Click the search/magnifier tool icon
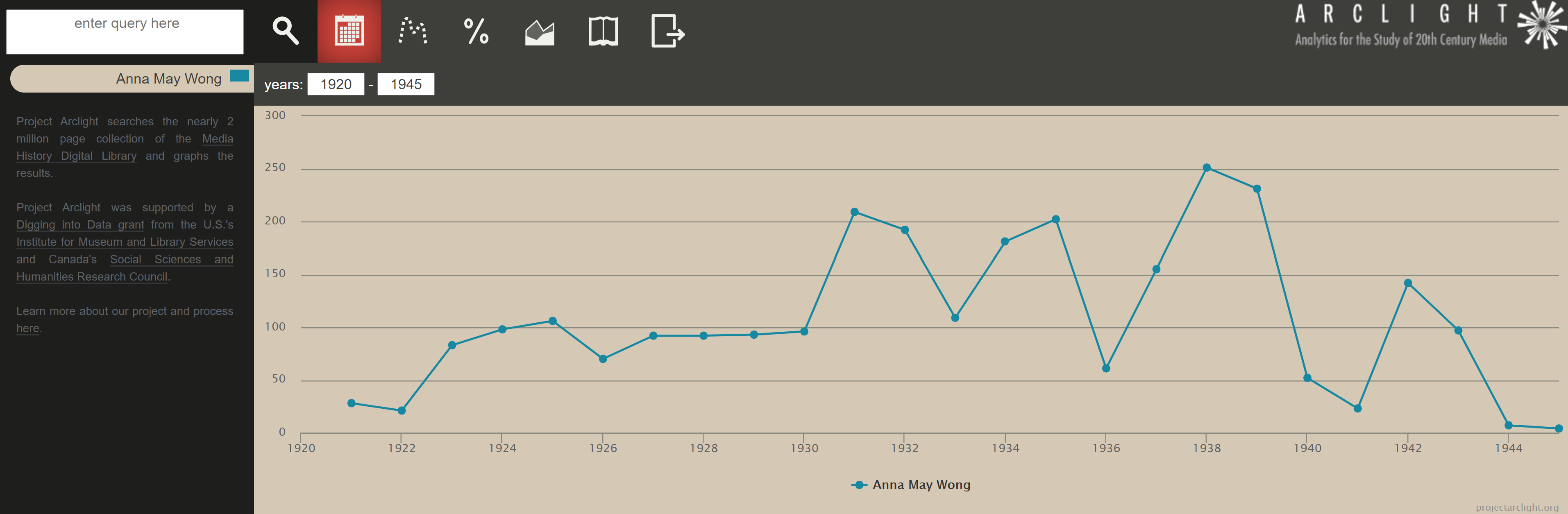1568x514 pixels. tap(285, 30)
